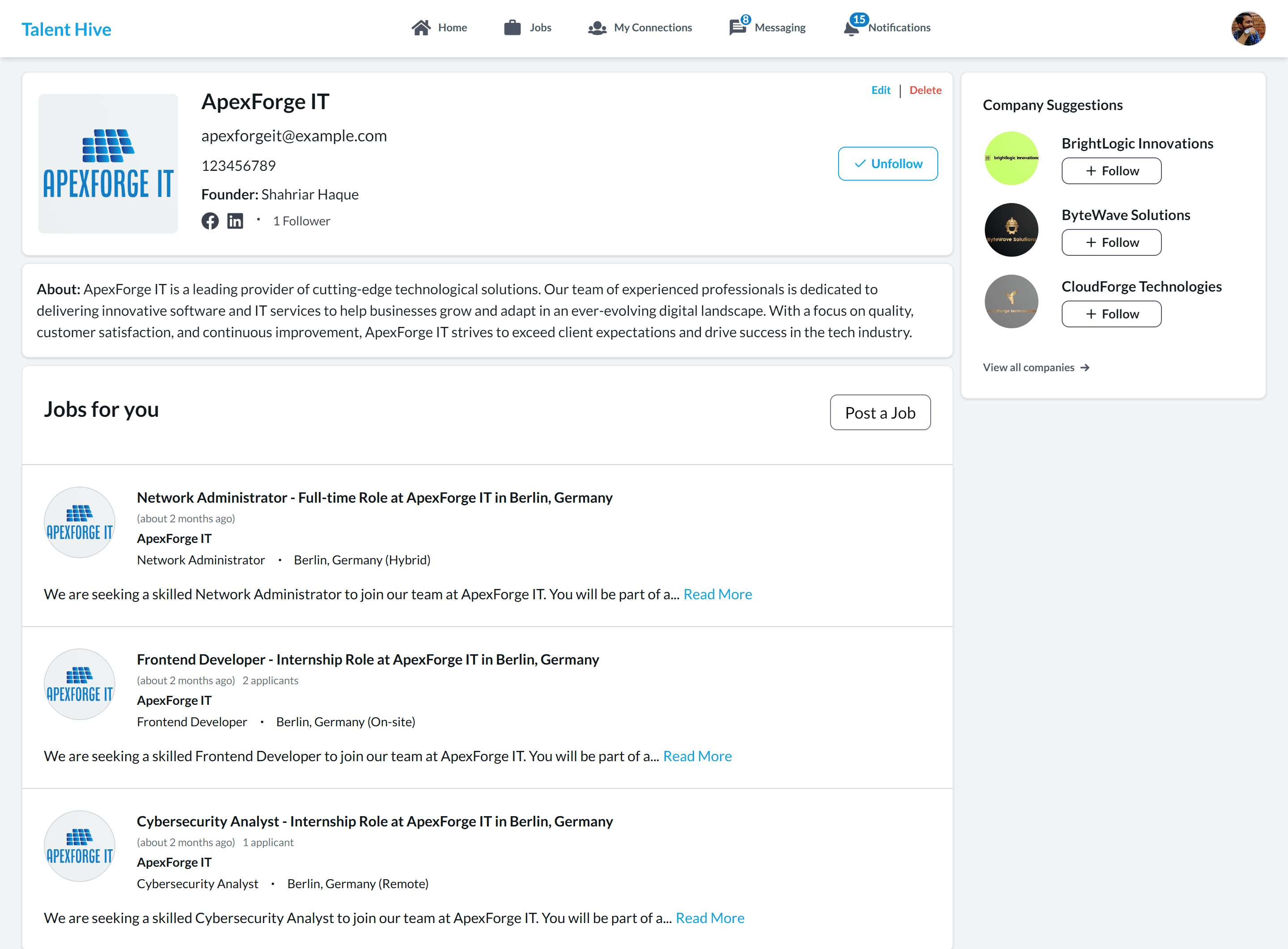Open View all companies link
The height and width of the screenshot is (949, 1288).
1036,368
